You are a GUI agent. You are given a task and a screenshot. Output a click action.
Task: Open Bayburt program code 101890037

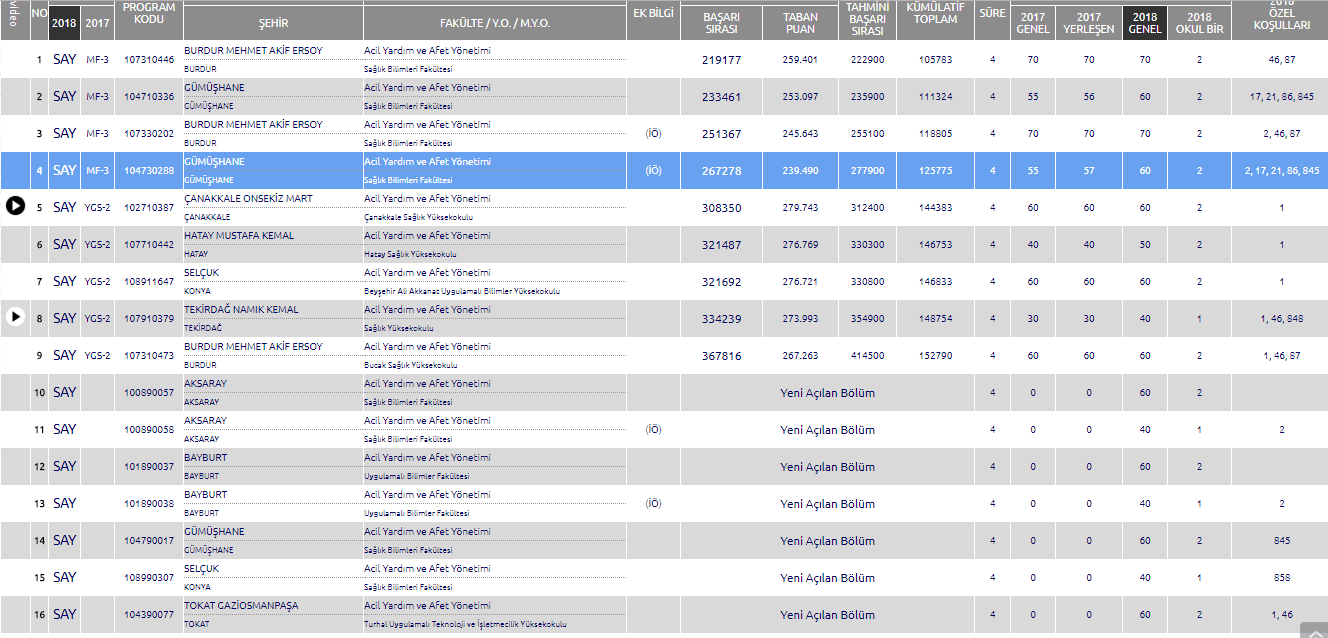[x=149, y=467]
